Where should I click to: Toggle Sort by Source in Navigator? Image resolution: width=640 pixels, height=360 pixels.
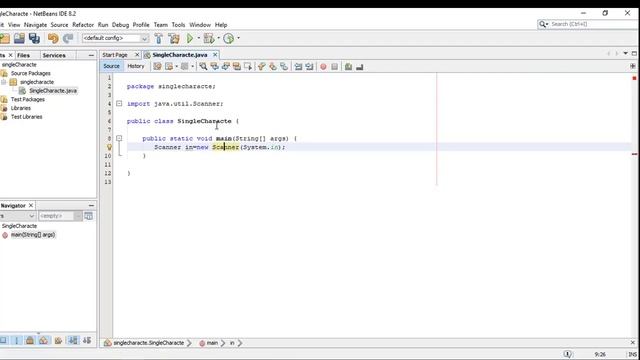point(87,340)
